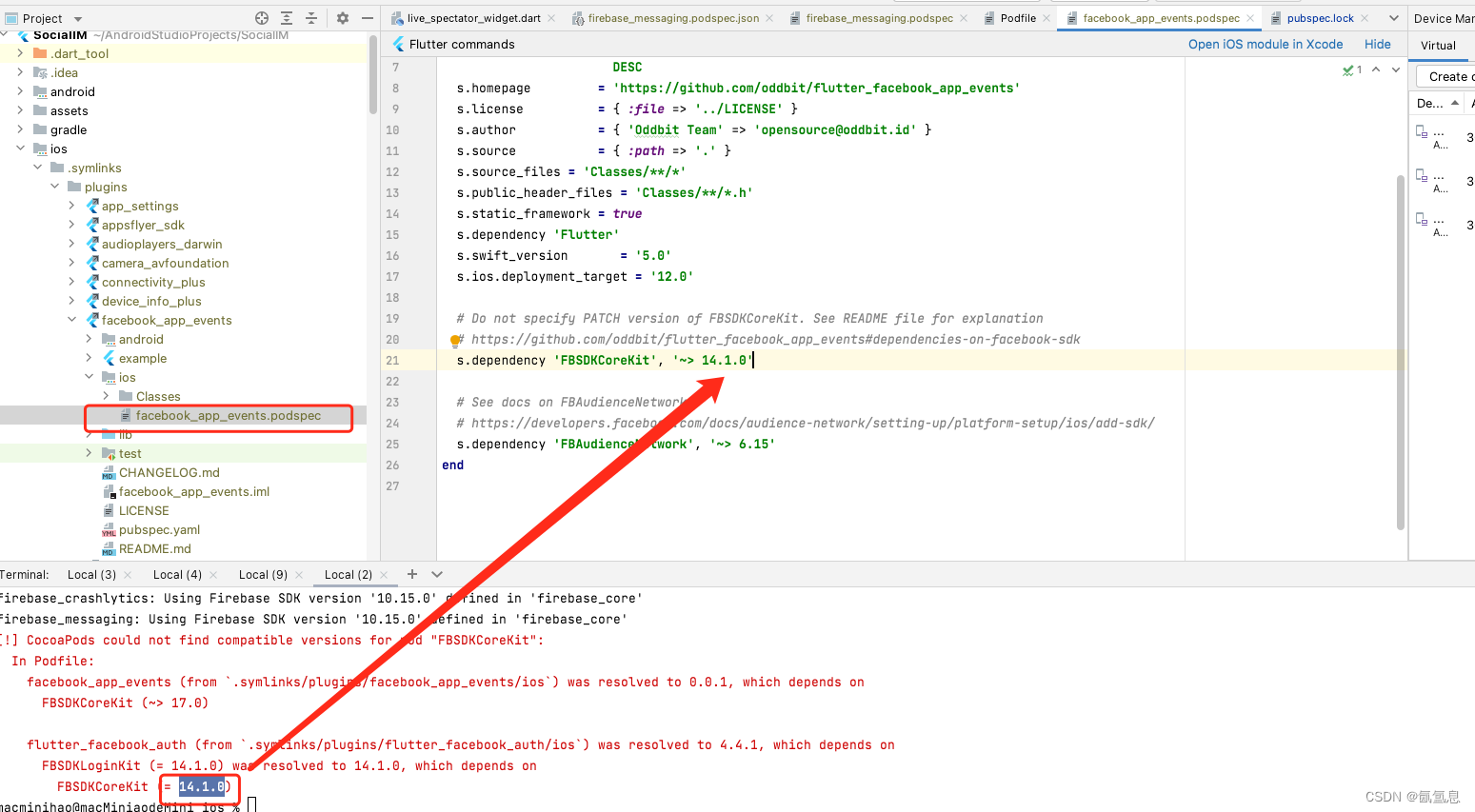The width and height of the screenshot is (1475, 812).
Task: Expand the test folder
Action: [x=89, y=453]
